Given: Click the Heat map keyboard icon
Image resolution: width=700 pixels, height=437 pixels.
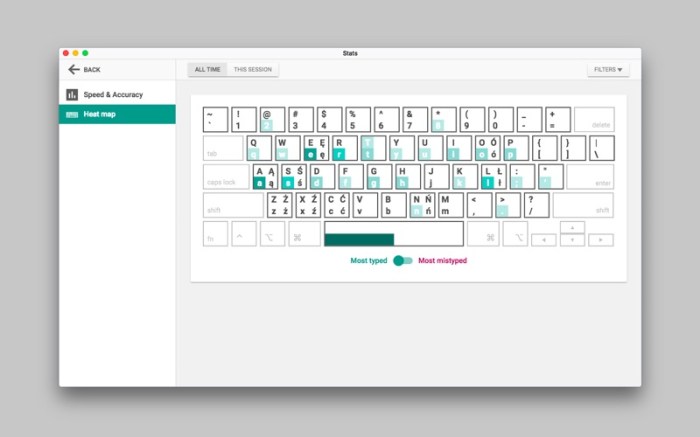Looking at the screenshot, I should coord(72,115).
